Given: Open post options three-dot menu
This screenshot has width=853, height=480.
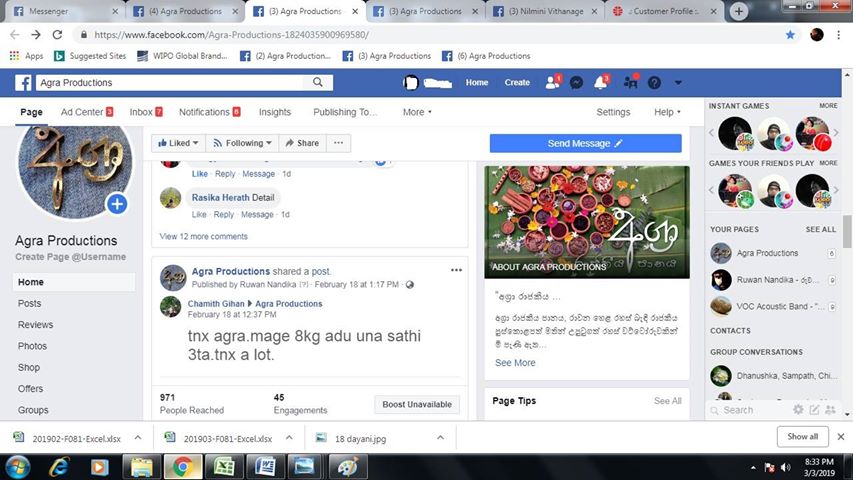Looking at the screenshot, I should click(456, 270).
